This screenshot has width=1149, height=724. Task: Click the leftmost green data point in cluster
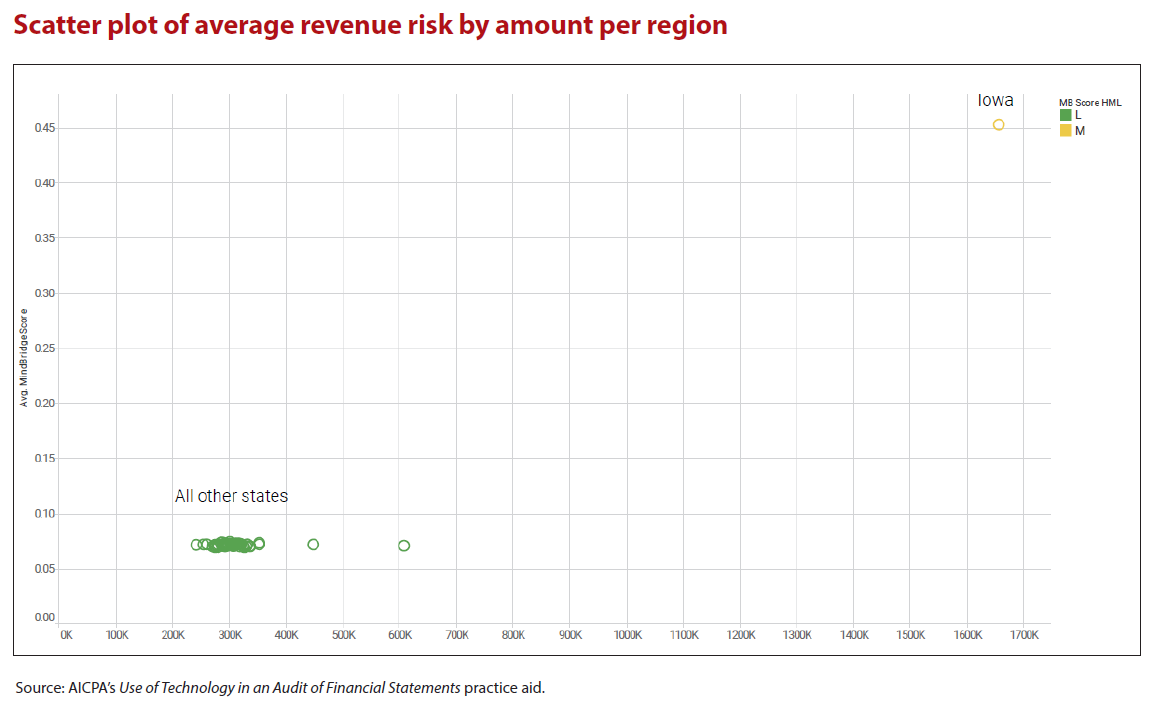coord(196,545)
